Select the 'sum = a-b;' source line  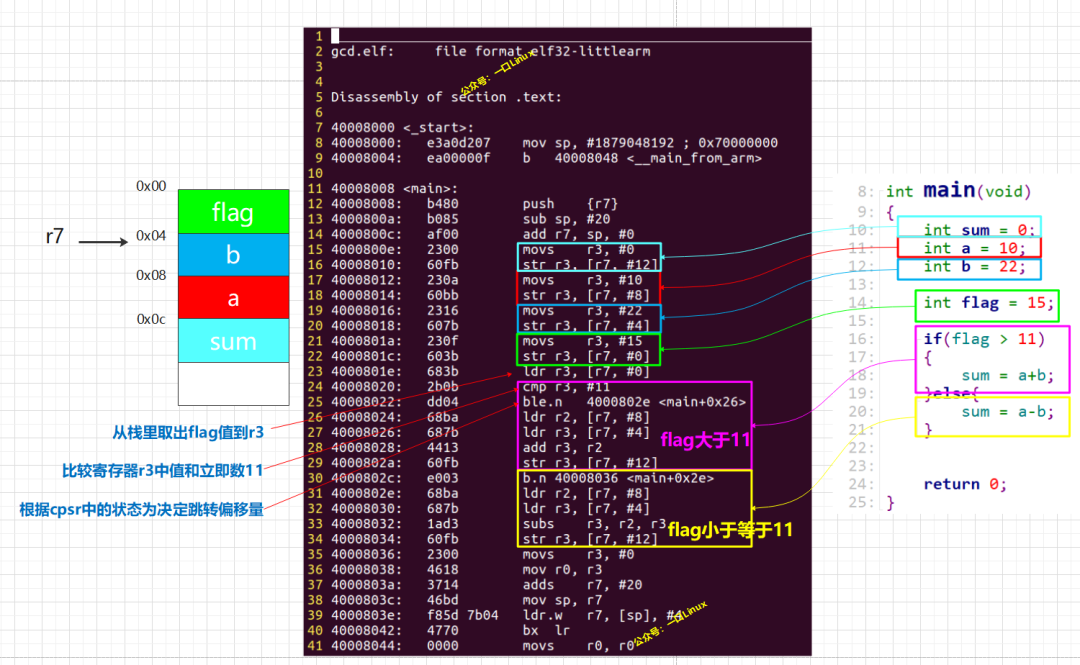pos(1008,412)
